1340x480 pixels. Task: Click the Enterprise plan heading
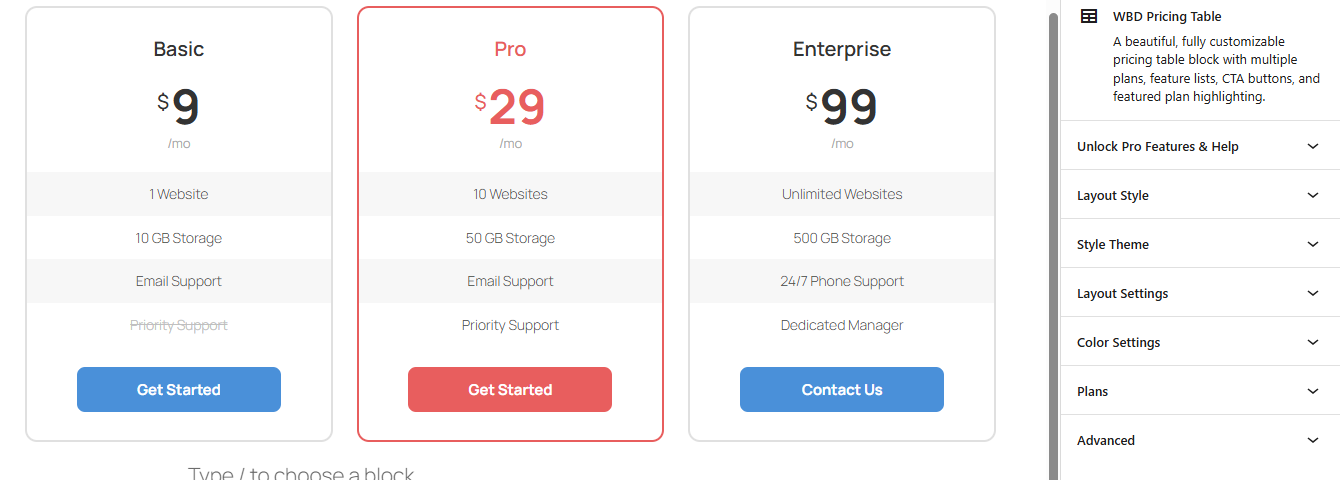(842, 49)
